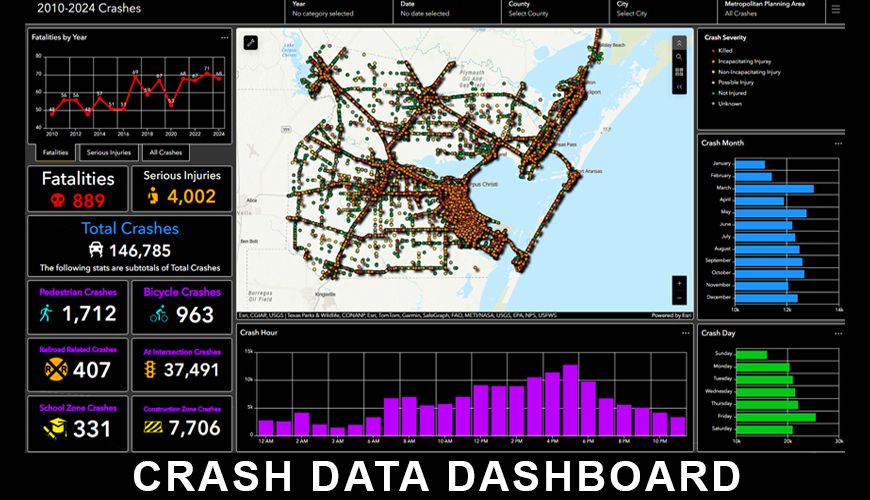The width and height of the screenshot is (870, 500).
Task: Click the Serious Injuries person icon
Action: [153, 195]
